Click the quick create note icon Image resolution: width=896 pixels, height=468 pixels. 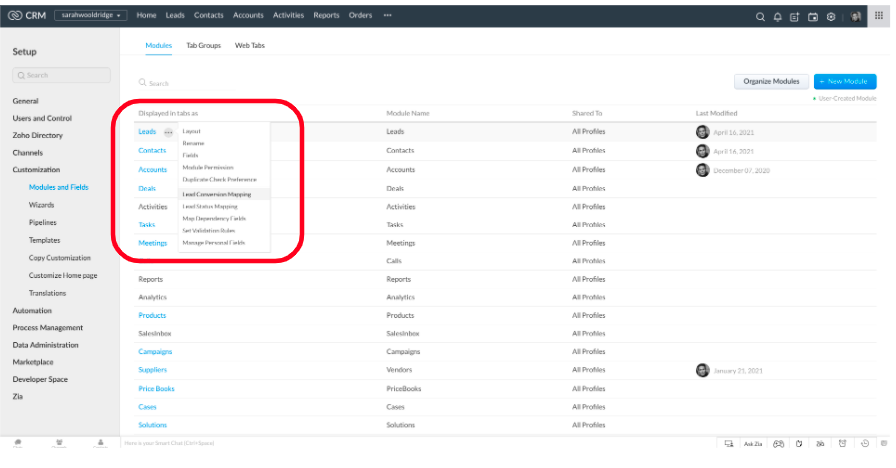point(794,17)
